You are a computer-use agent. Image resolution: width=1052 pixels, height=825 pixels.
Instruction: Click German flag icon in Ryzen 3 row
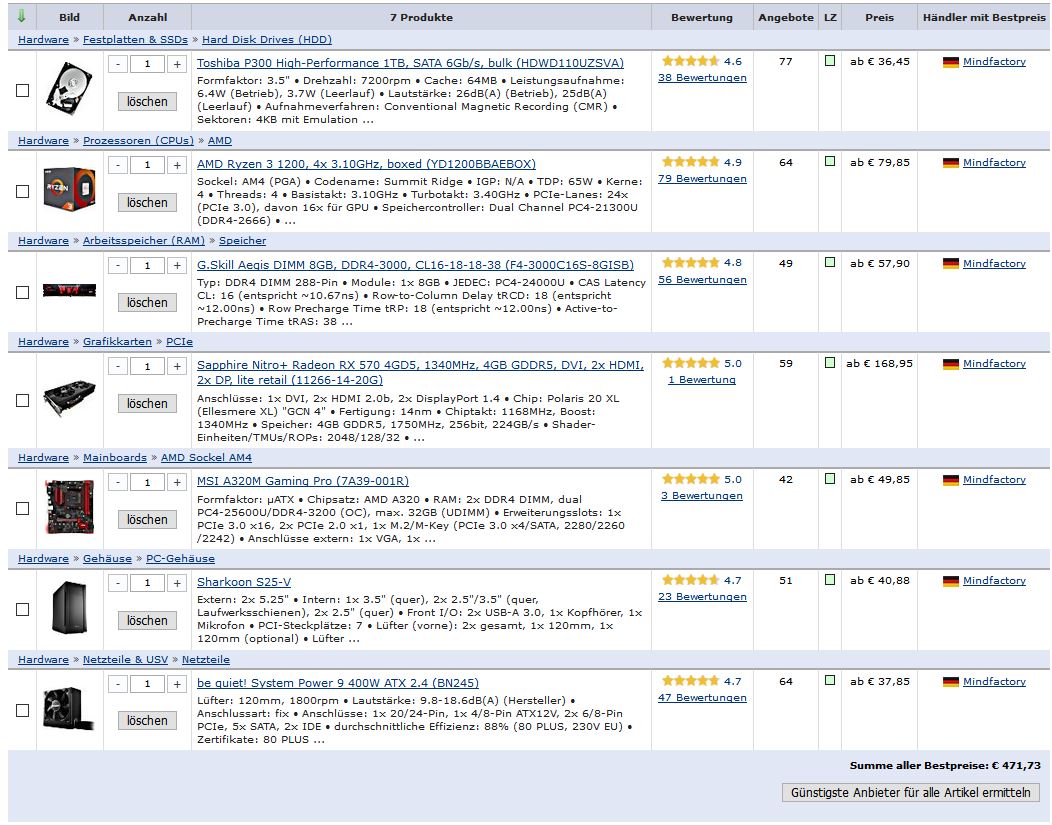click(x=950, y=163)
